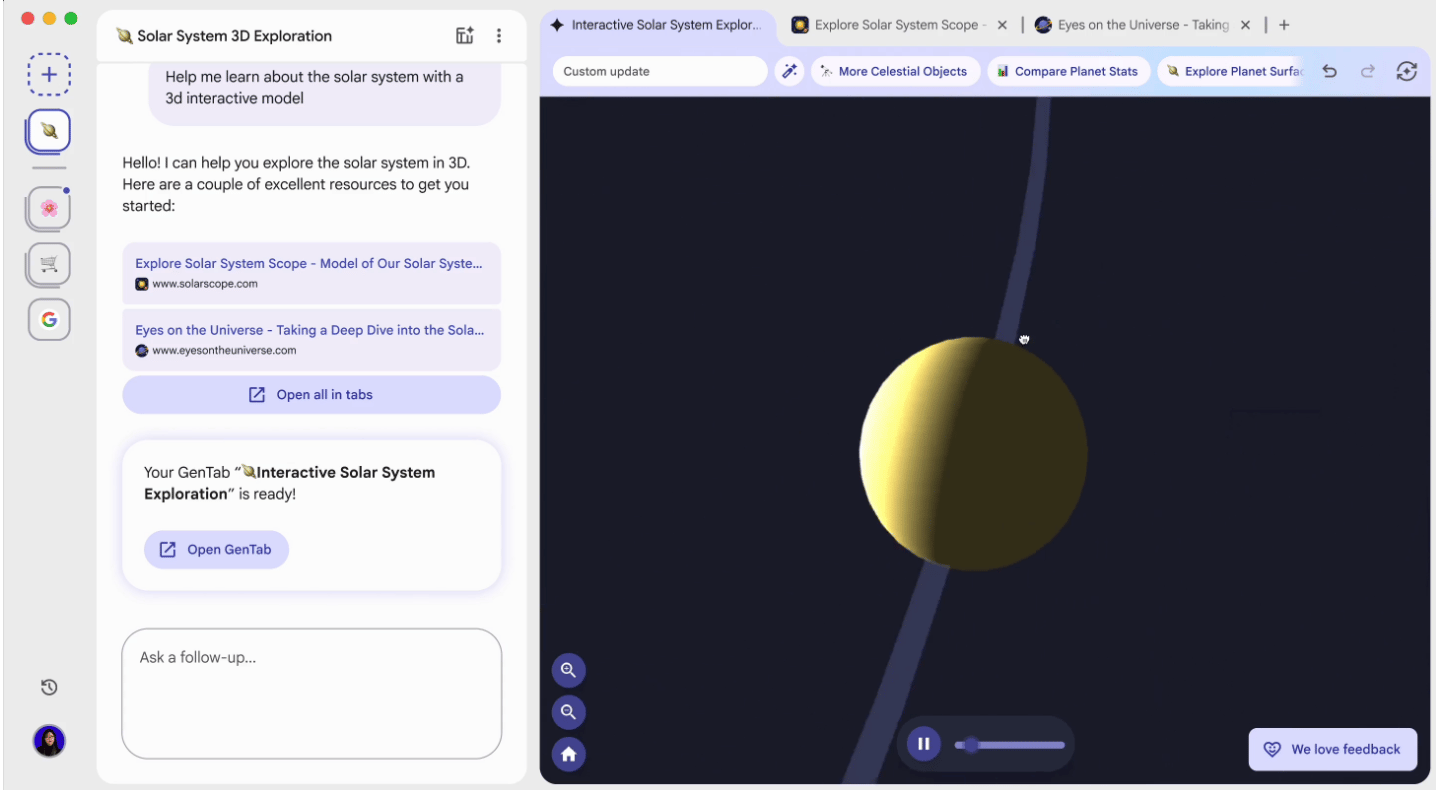Focus the Ask a follow-up text box
1436x790 pixels.
(311, 694)
